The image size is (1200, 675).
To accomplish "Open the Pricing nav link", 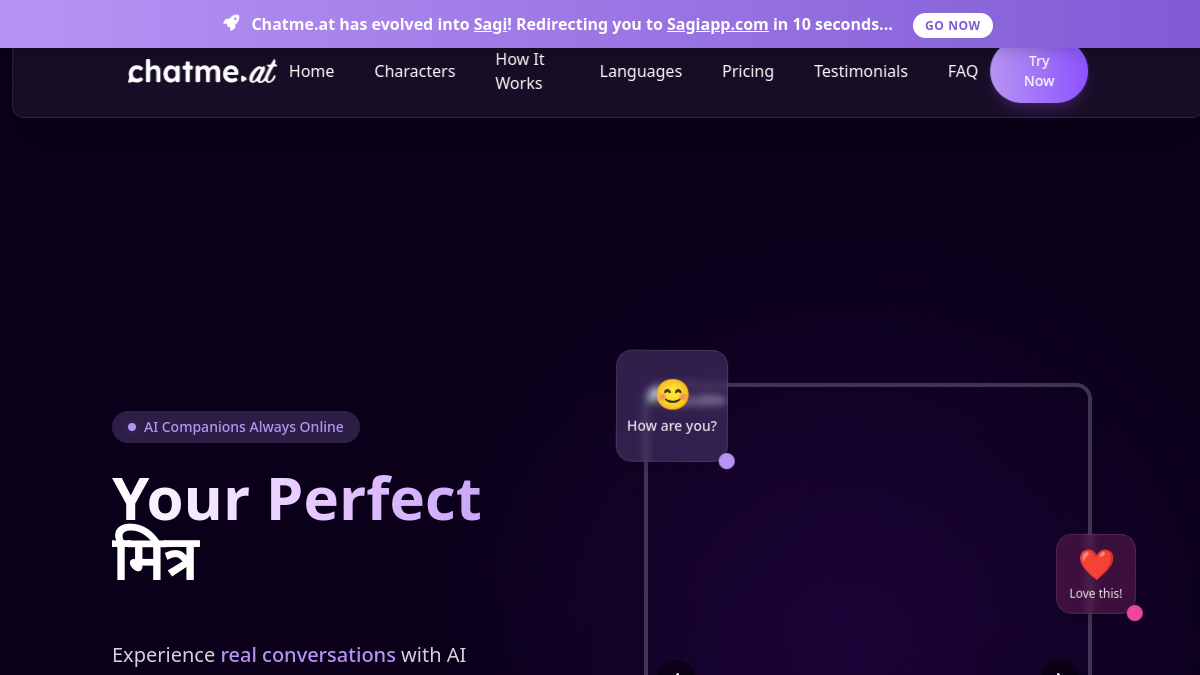I will (748, 71).
